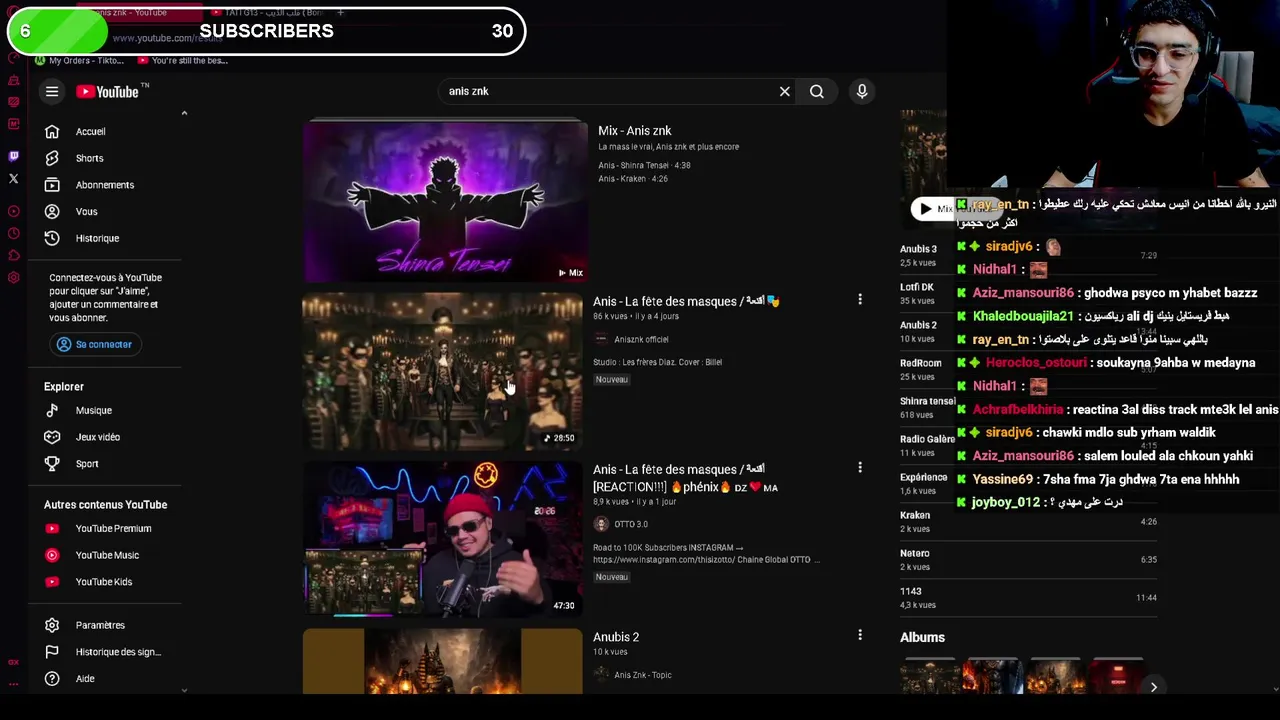Image resolution: width=1280 pixels, height=720 pixels.
Task: Clear the search box with the X icon
Action: pyautogui.click(x=785, y=92)
